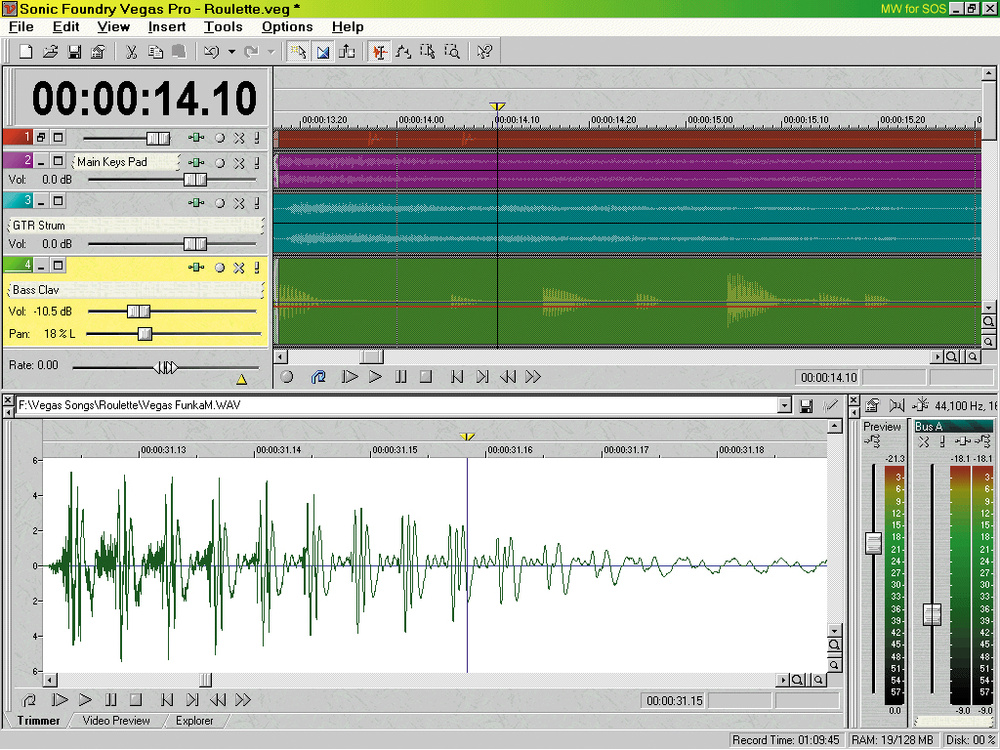
Task: Minimize track 4 Bass Clav height
Action: [x=43, y=266]
